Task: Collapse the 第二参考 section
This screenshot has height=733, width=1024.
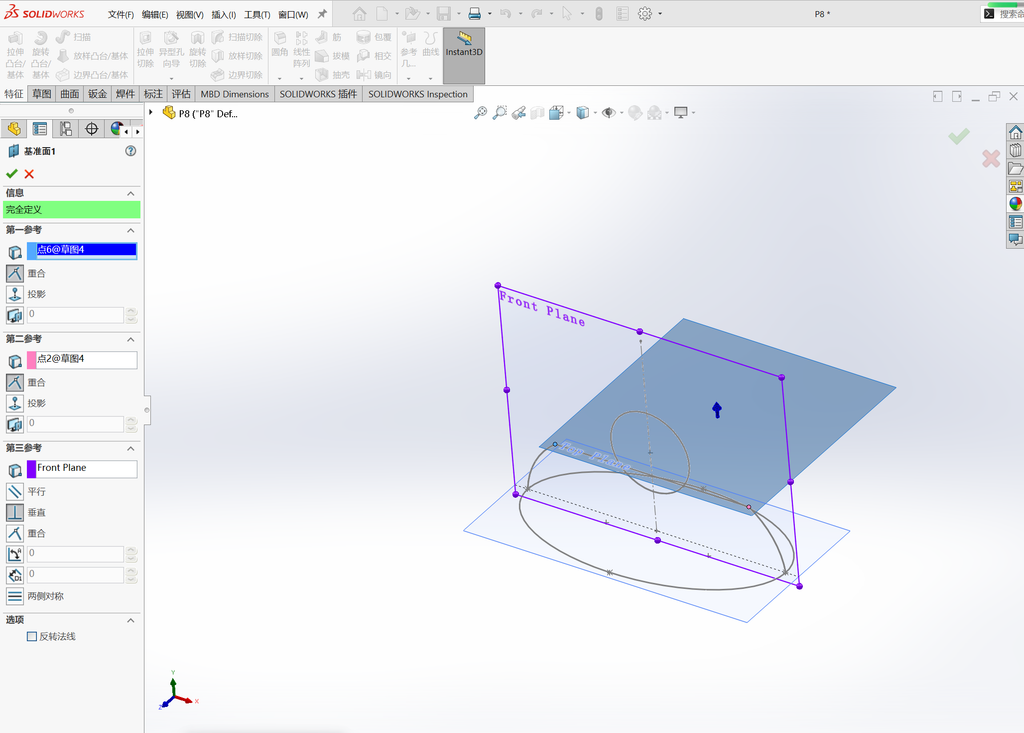Action: 131,339
